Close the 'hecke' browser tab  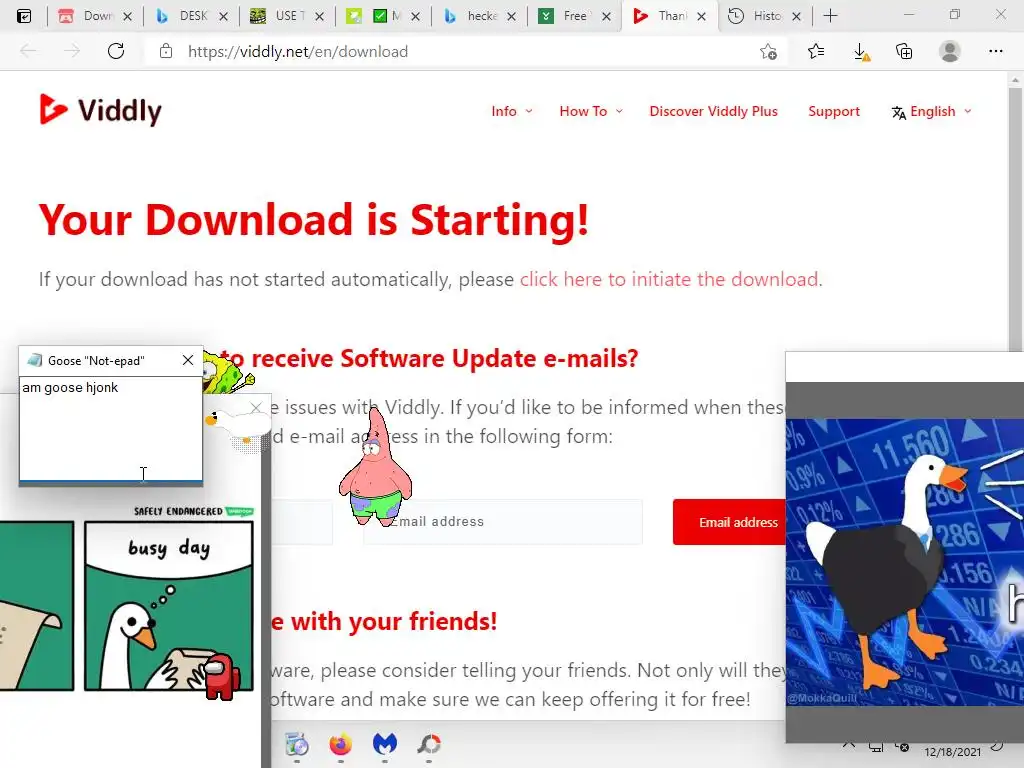tap(511, 16)
